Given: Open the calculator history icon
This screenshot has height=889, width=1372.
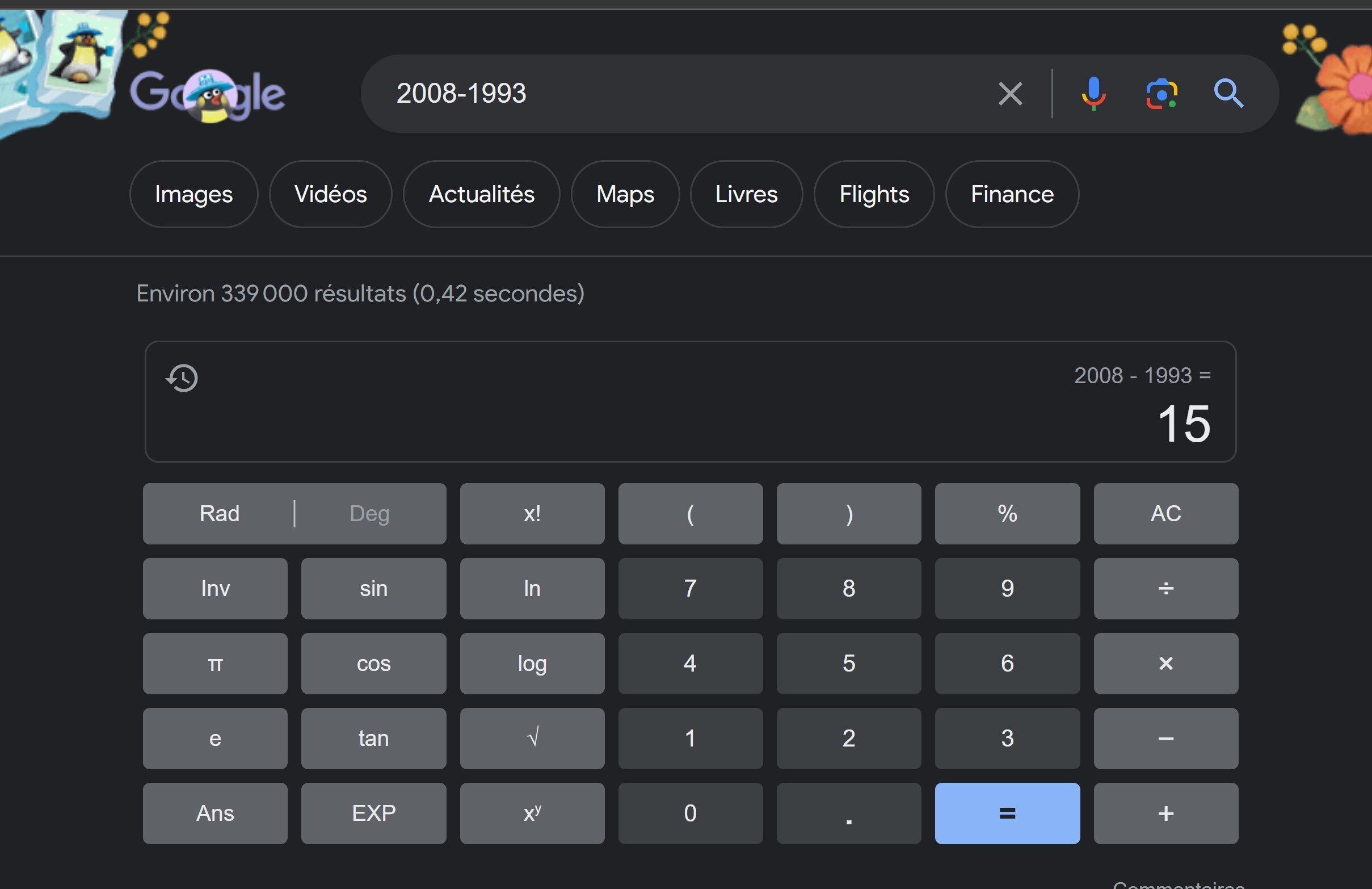Looking at the screenshot, I should [x=182, y=378].
